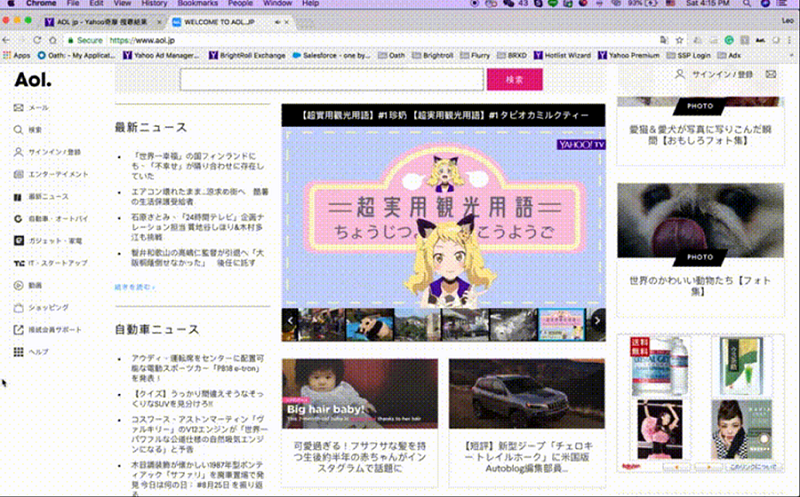Open ショッピング bag icon in sidebar

pyautogui.click(x=18, y=308)
